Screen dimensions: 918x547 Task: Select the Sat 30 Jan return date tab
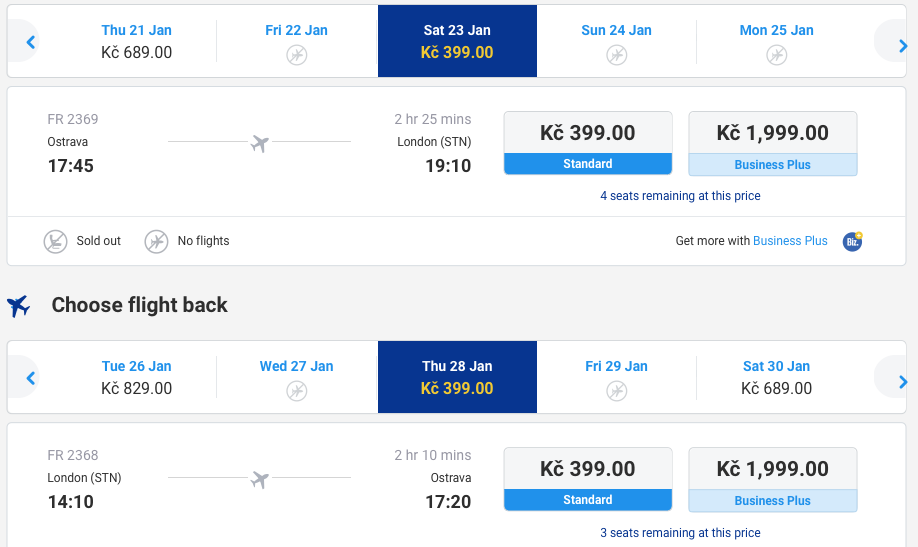[776, 377]
